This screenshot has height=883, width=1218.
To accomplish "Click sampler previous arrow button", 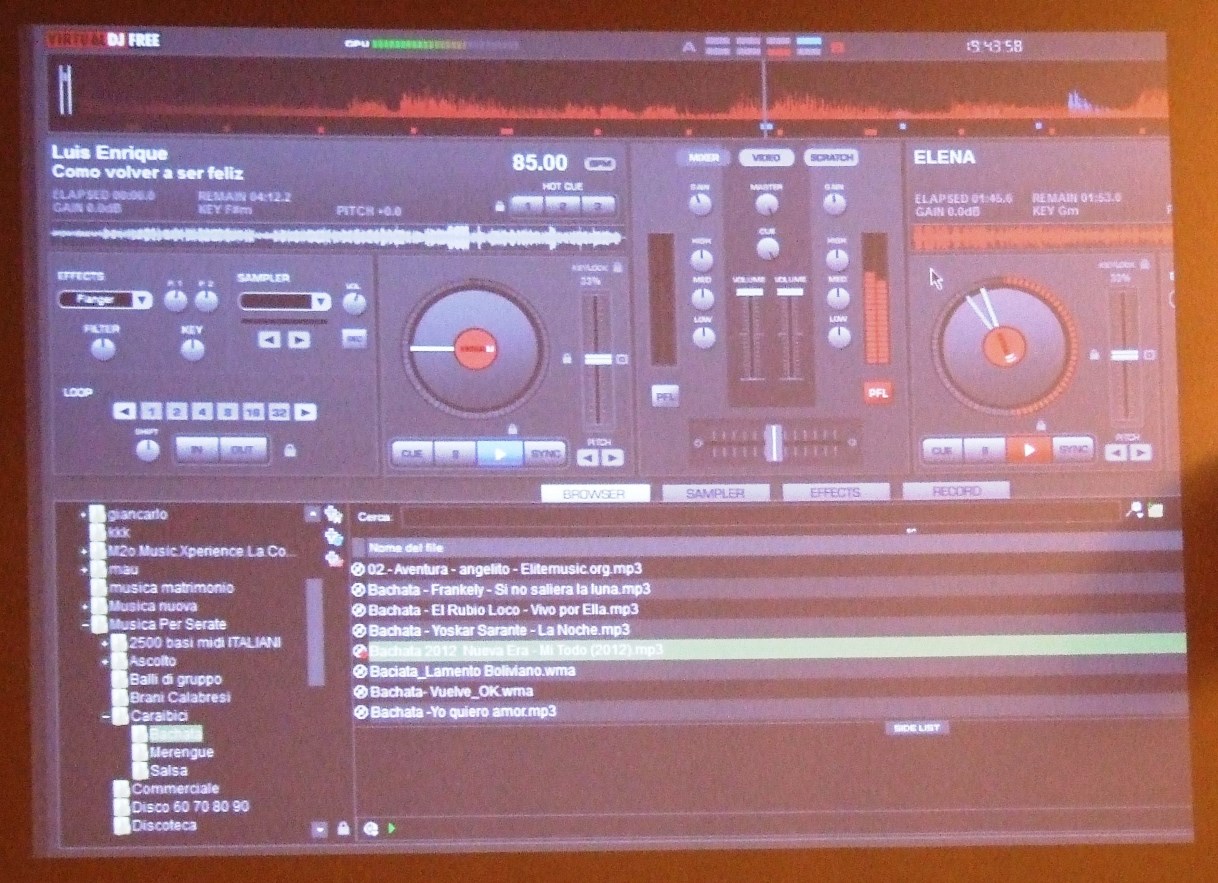I will (x=270, y=339).
